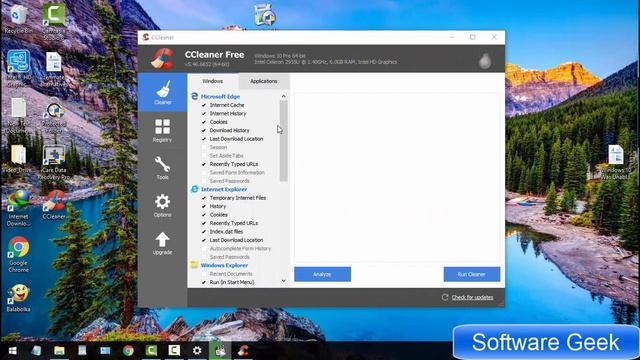This screenshot has width=640, height=360.
Task: Click the empty results panel
Action: pos(397,178)
